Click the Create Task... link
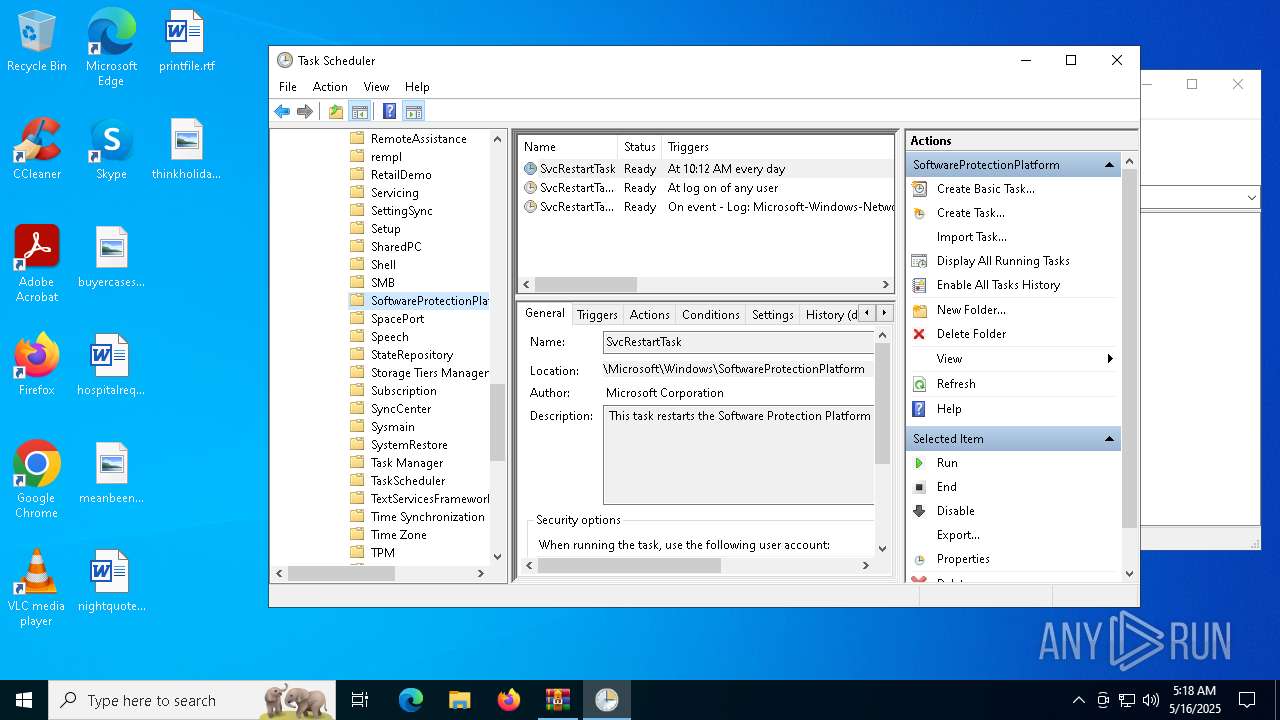Screen dimensions: 1280x720 971,213
